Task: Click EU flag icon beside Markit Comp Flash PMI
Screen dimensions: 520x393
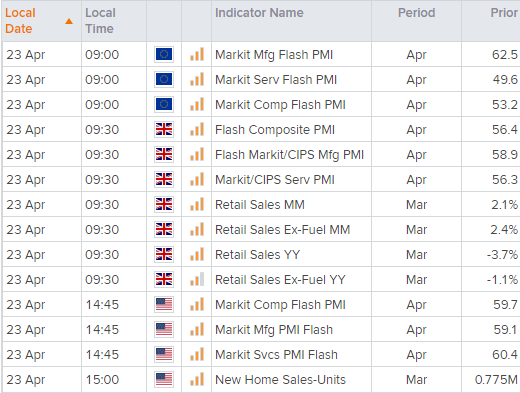Action: point(164,104)
